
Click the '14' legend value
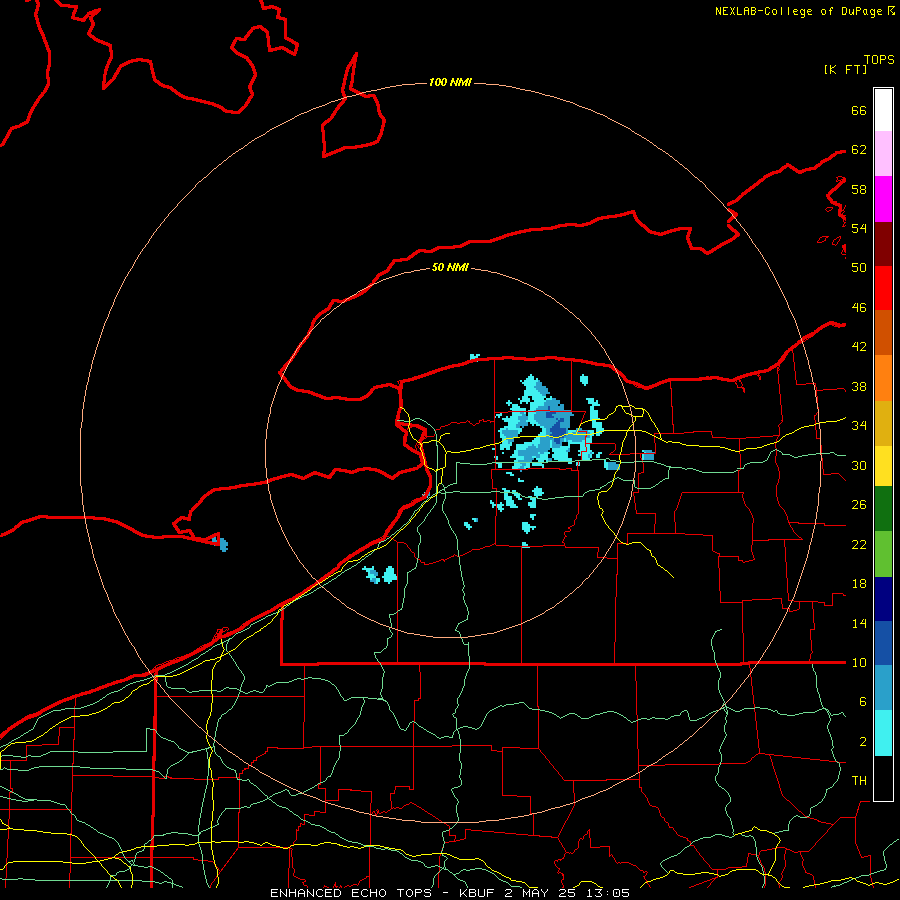coord(859,623)
